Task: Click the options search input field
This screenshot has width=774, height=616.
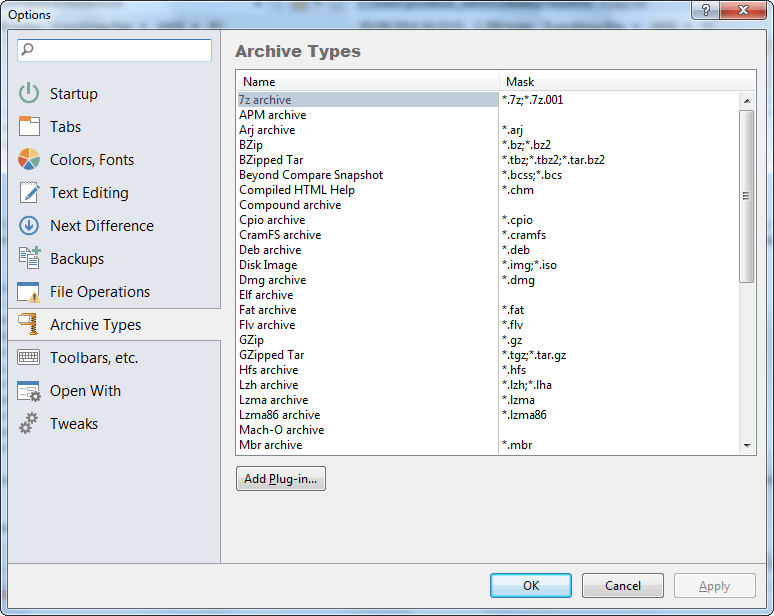Action: [115, 50]
